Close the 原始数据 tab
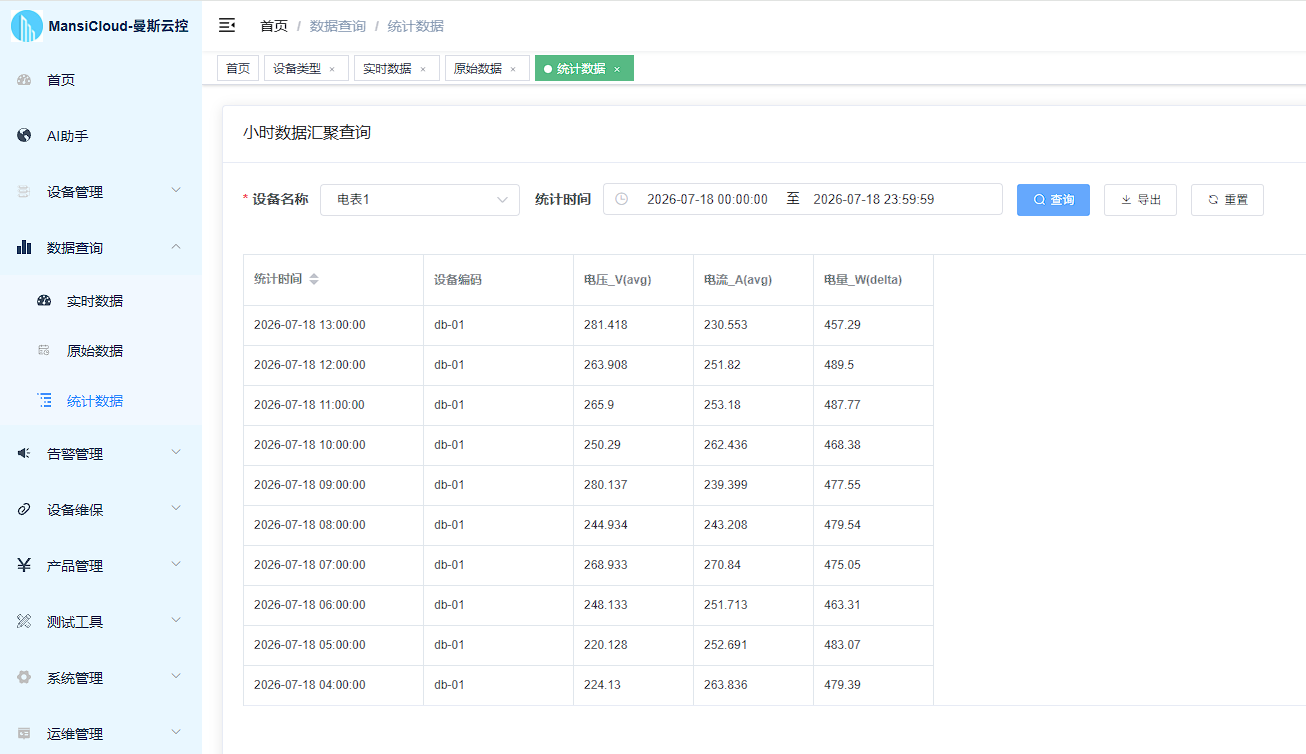 [513, 69]
